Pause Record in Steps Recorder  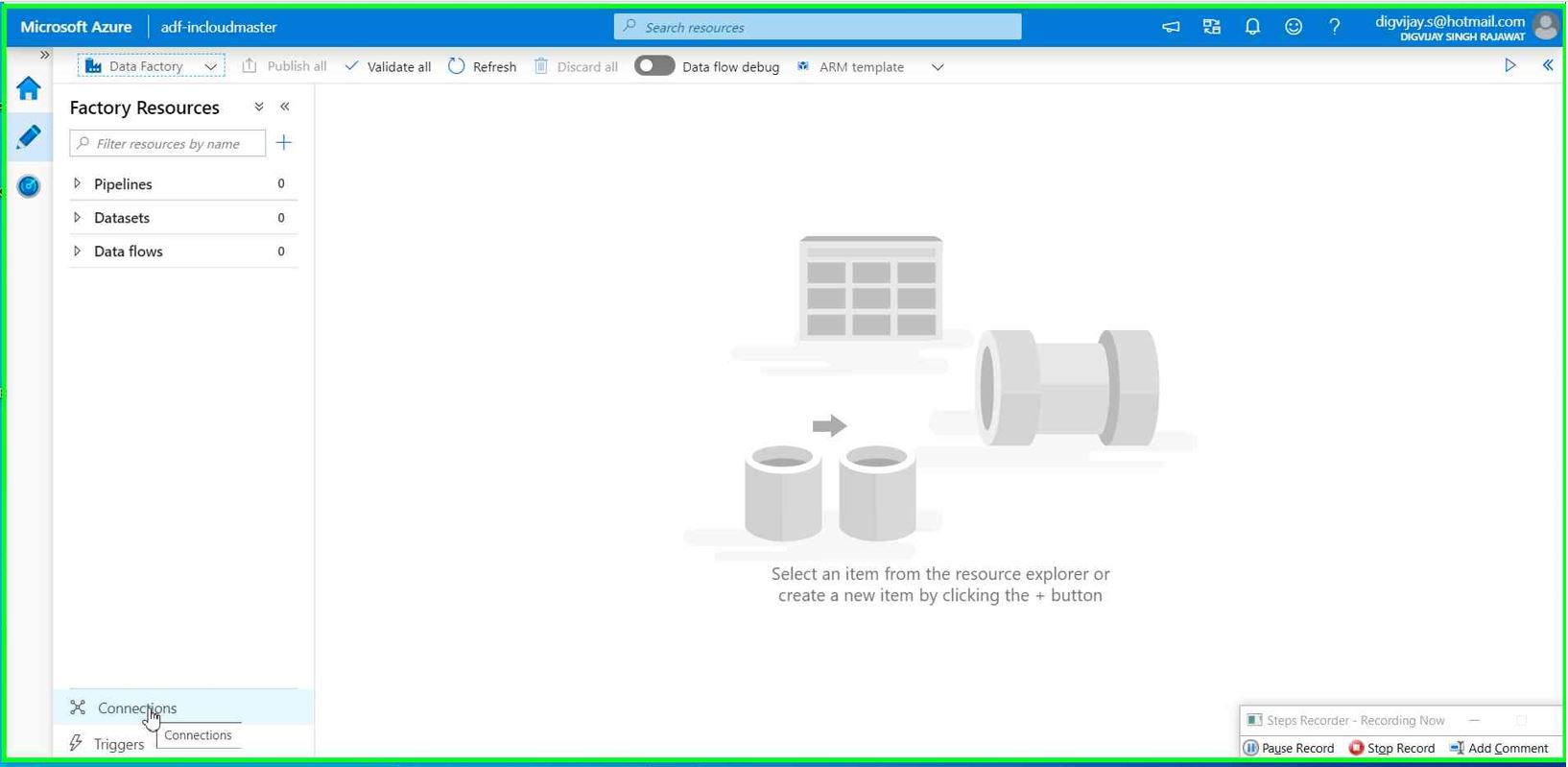(1289, 748)
